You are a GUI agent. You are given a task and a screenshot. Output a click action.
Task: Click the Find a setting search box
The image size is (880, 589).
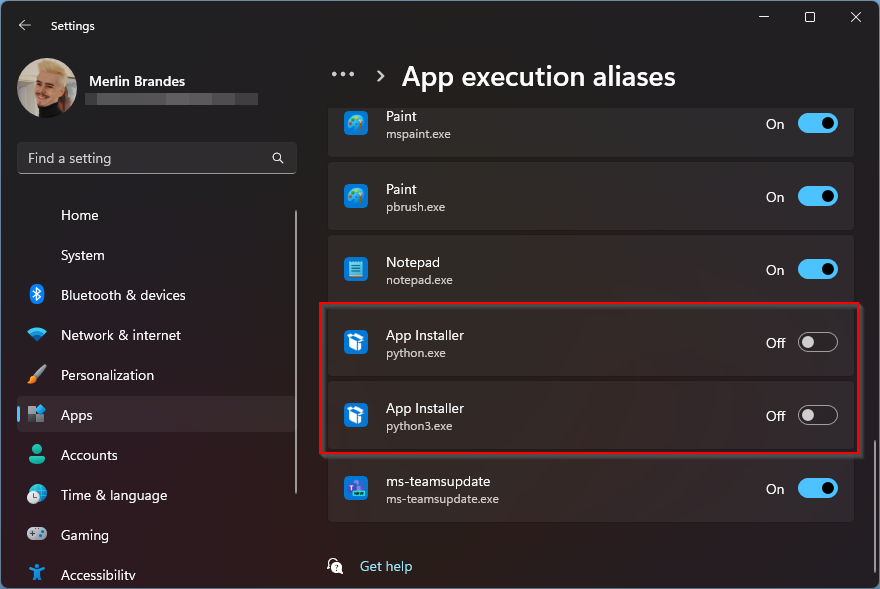(145, 158)
